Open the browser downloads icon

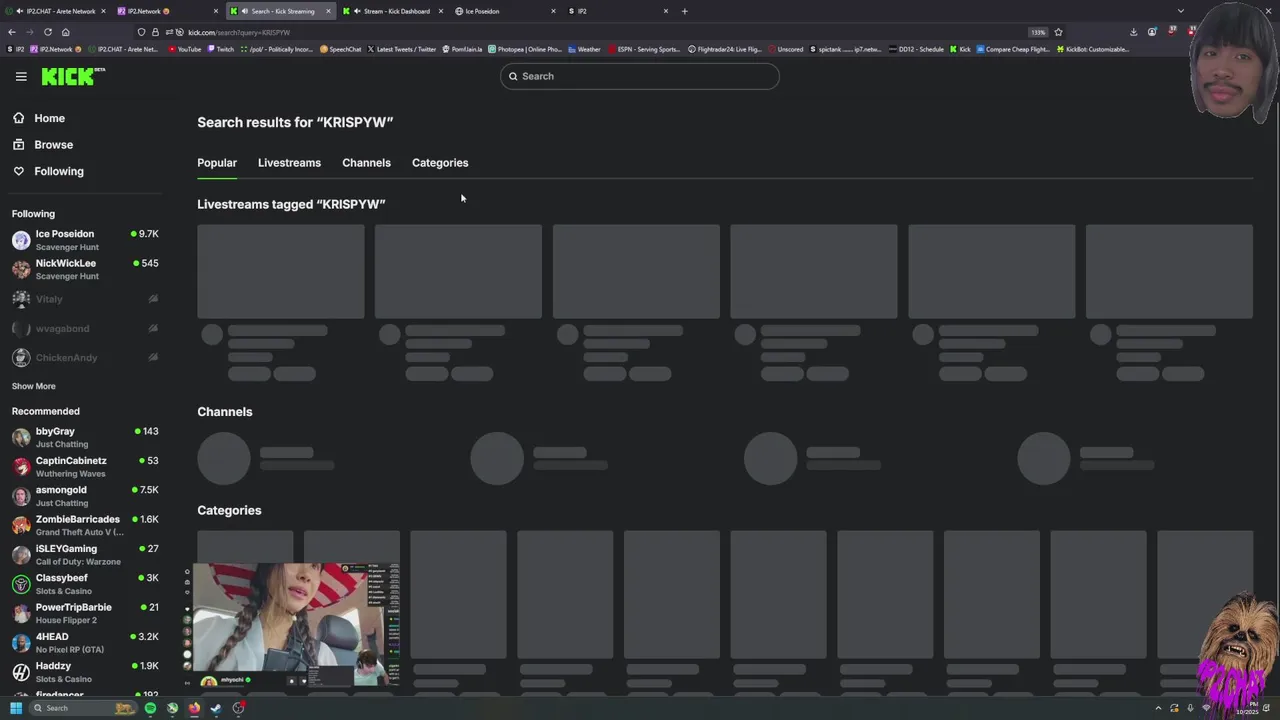[x=1133, y=32]
